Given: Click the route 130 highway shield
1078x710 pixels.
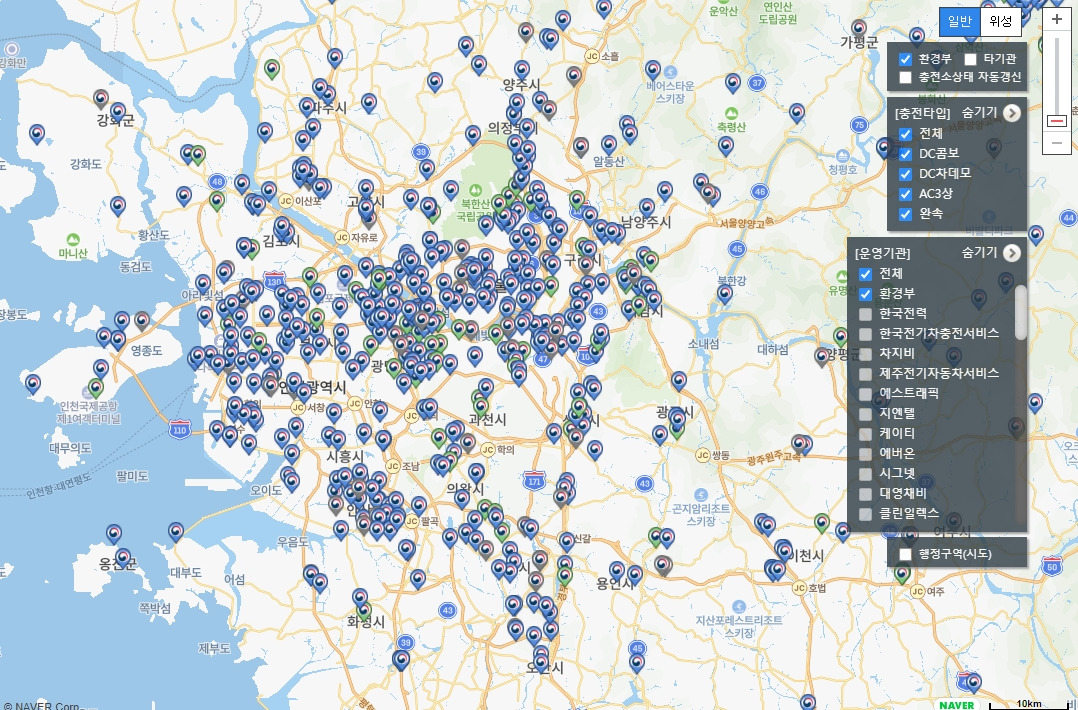Looking at the screenshot, I should click(274, 281).
